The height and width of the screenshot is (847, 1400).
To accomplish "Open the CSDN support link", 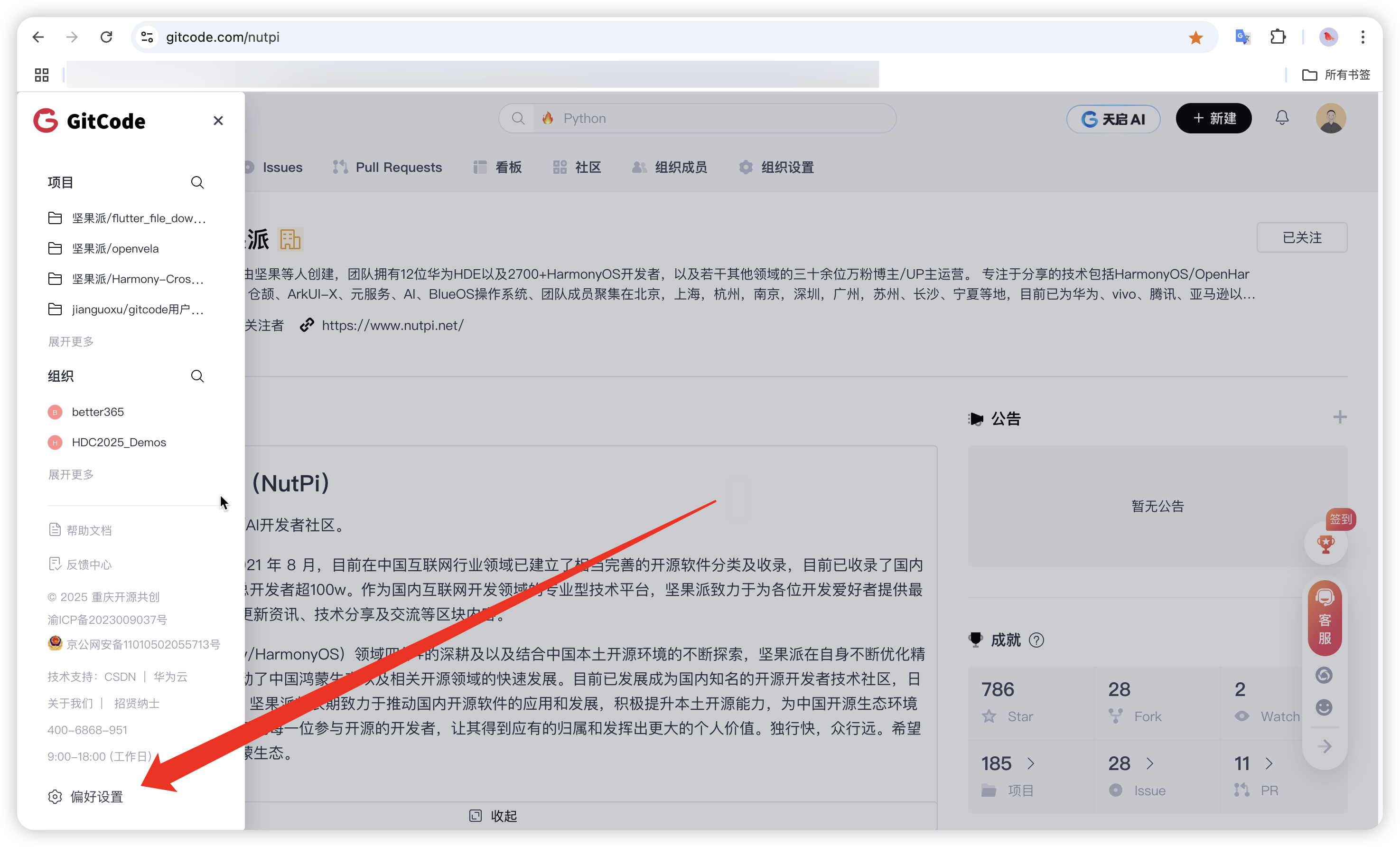I will click(x=121, y=677).
